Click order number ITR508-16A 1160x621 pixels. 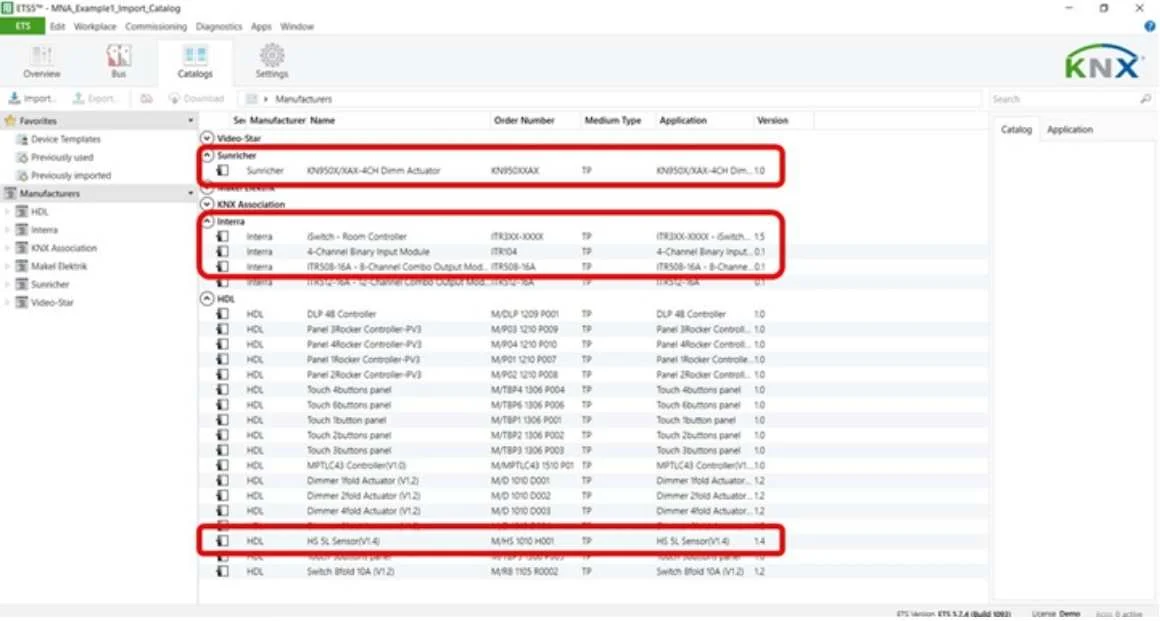click(513, 266)
